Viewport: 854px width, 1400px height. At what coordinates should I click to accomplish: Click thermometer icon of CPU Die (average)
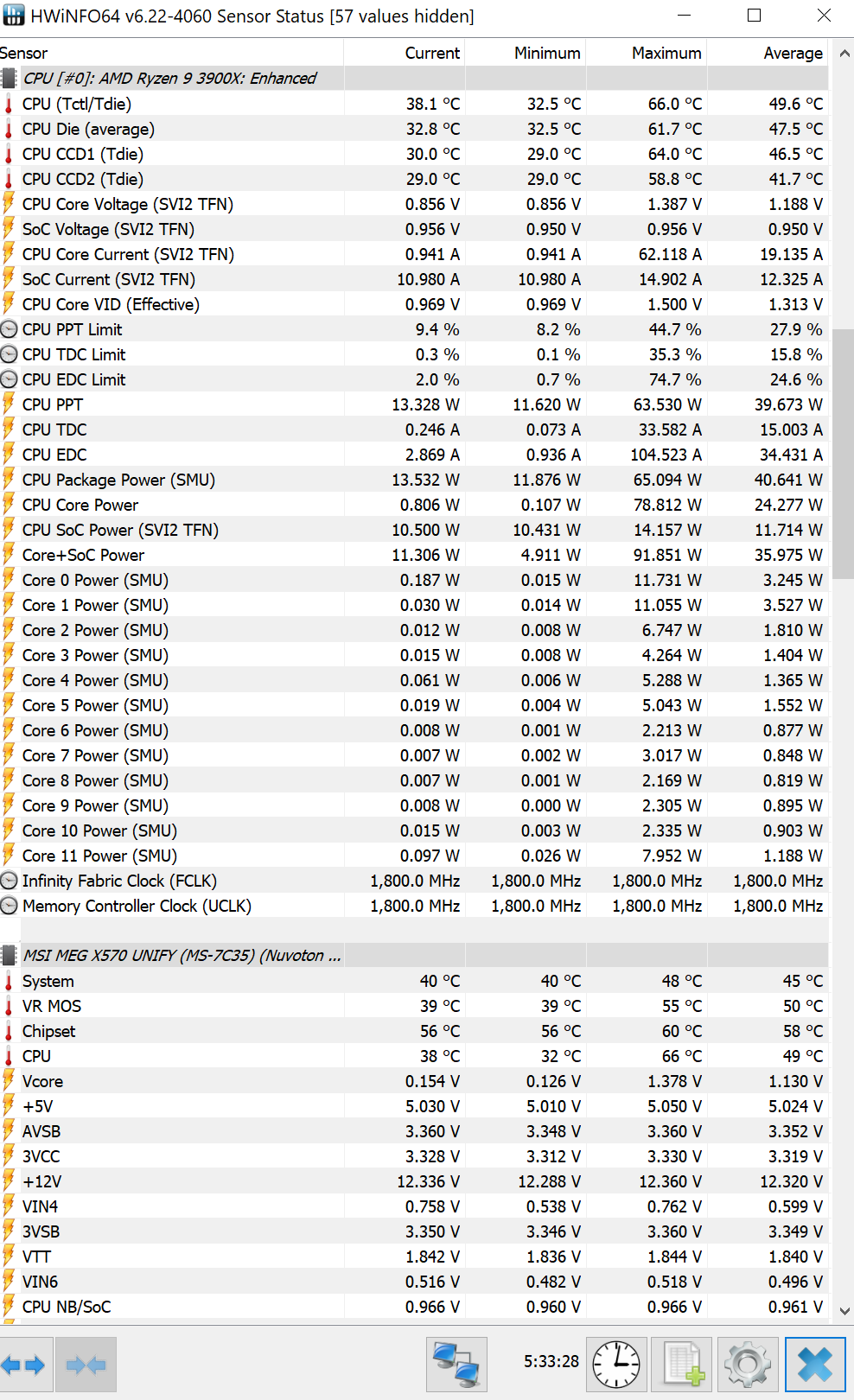(9, 129)
